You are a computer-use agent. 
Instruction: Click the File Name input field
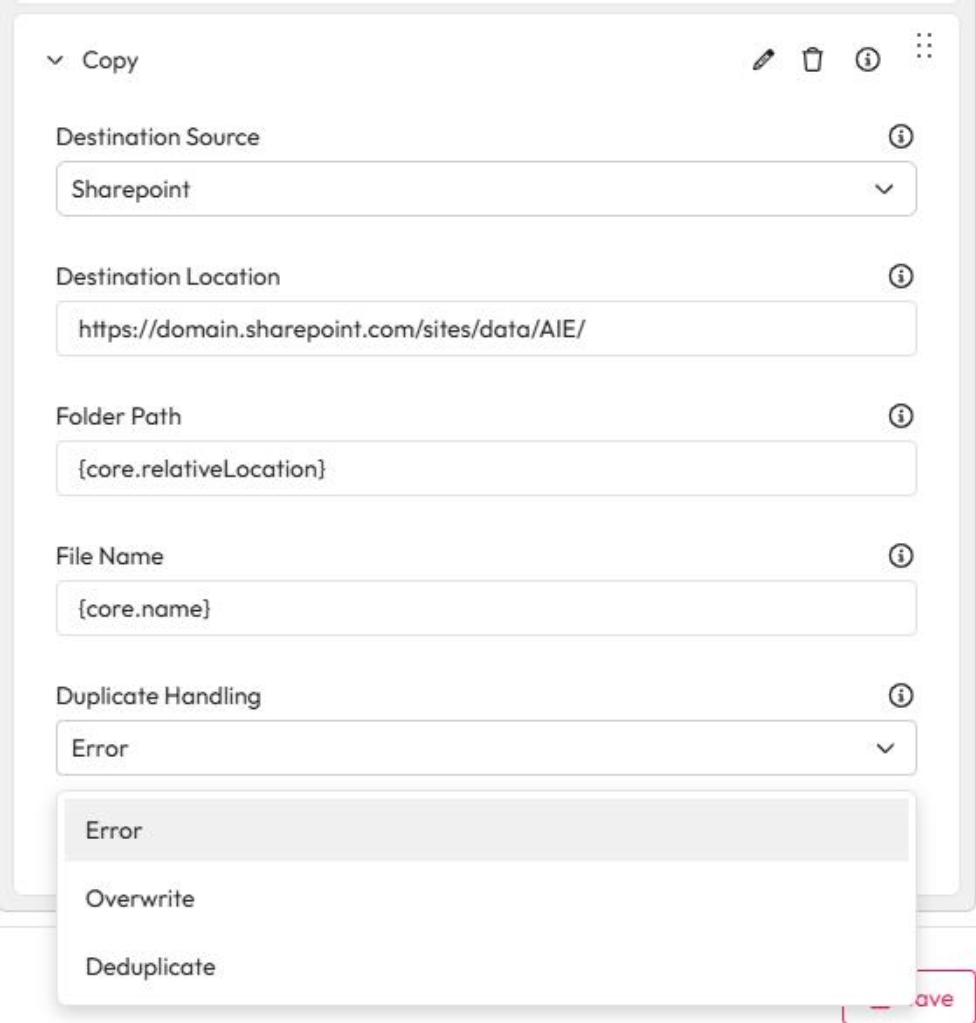pyautogui.click(x=486, y=608)
